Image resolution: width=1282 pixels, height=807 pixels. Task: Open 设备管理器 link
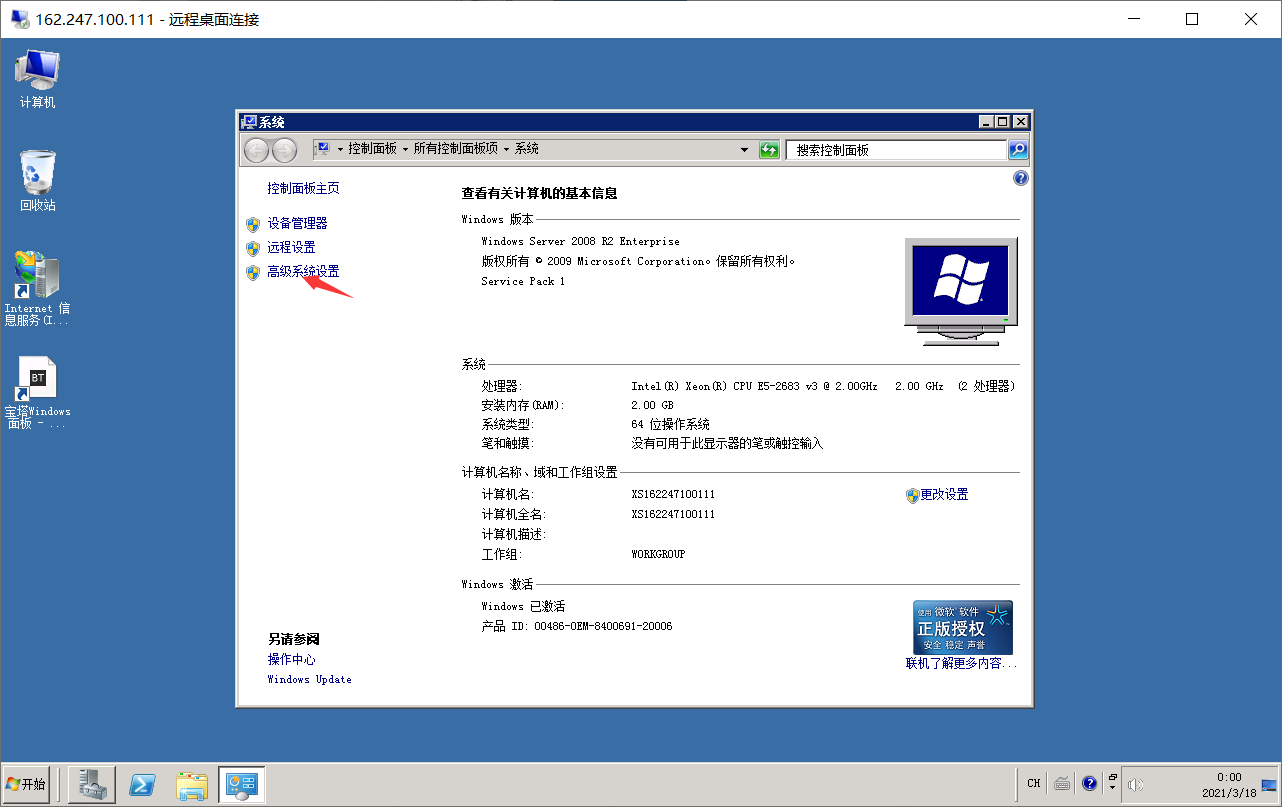point(297,223)
